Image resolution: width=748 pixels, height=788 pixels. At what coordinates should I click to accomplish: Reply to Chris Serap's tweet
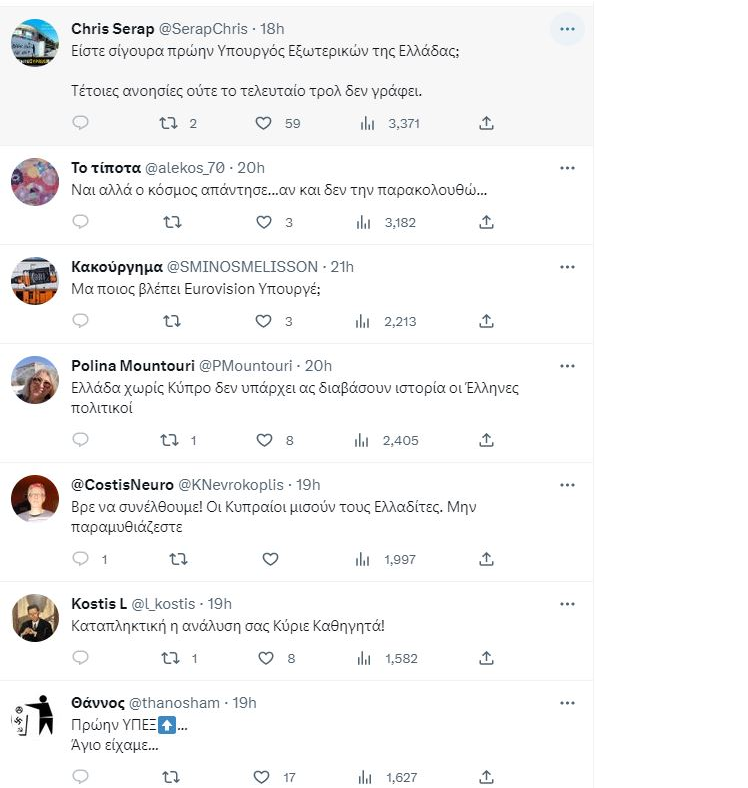81,123
